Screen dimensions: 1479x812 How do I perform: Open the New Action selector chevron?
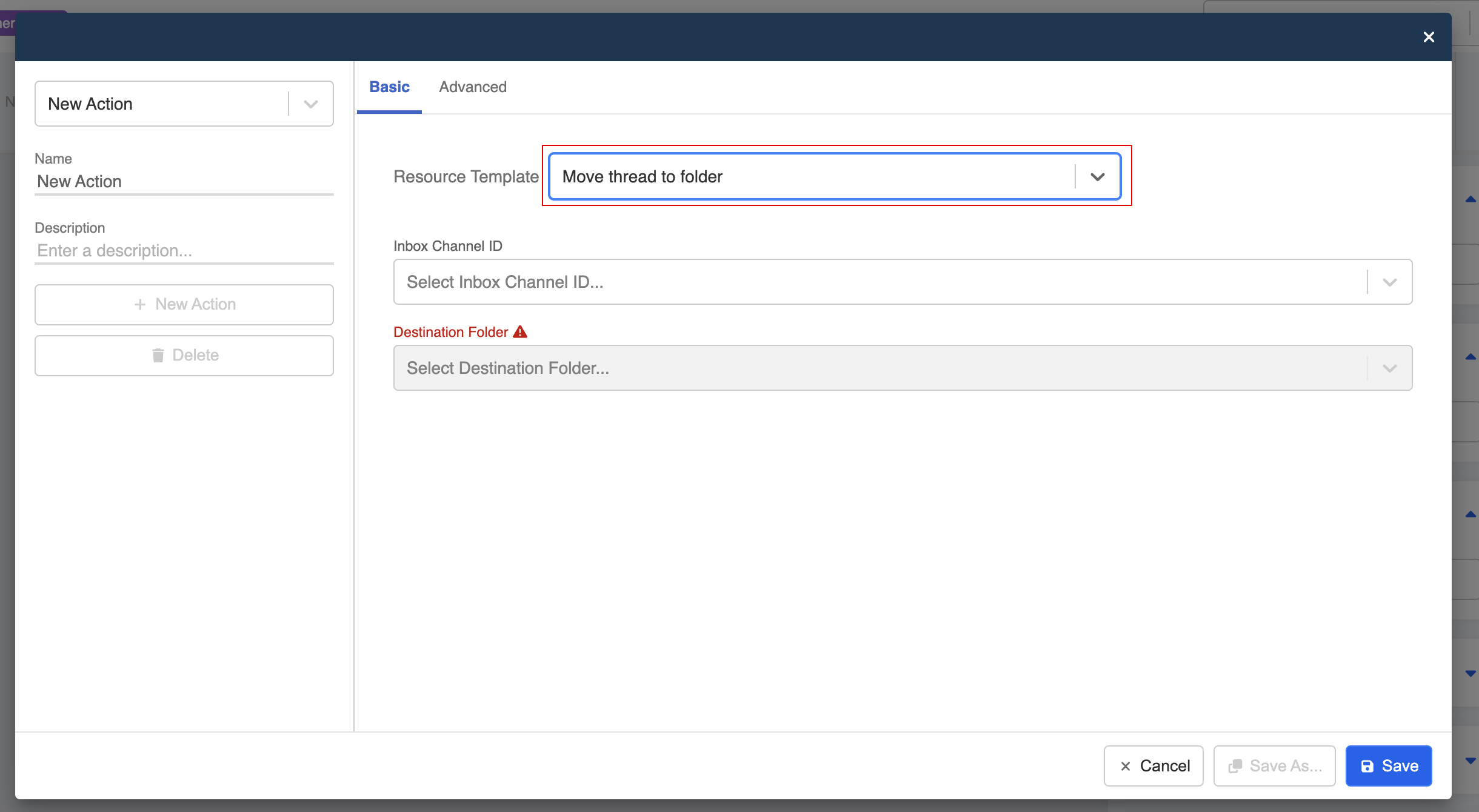311,104
